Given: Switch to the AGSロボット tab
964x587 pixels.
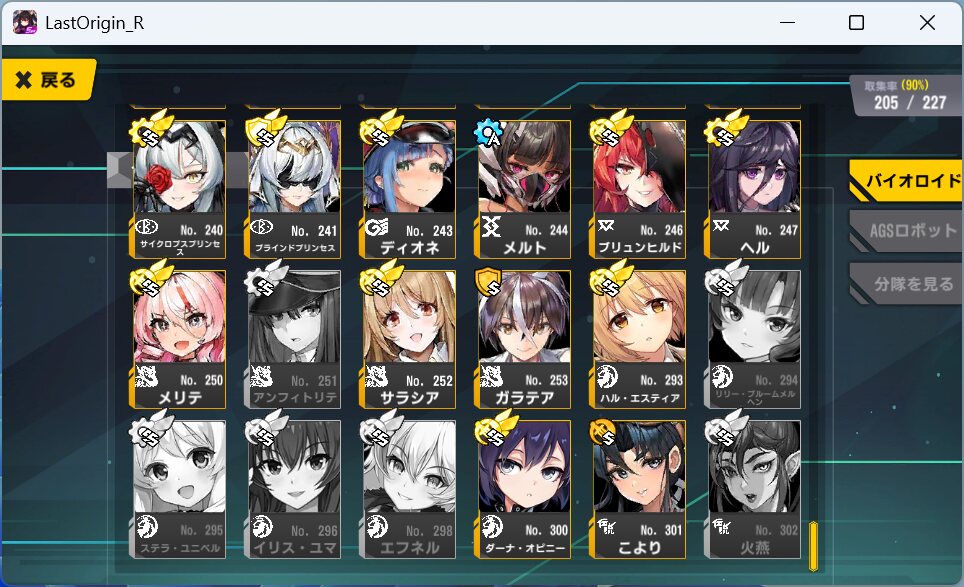Looking at the screenshot, I should click(907, 231).
